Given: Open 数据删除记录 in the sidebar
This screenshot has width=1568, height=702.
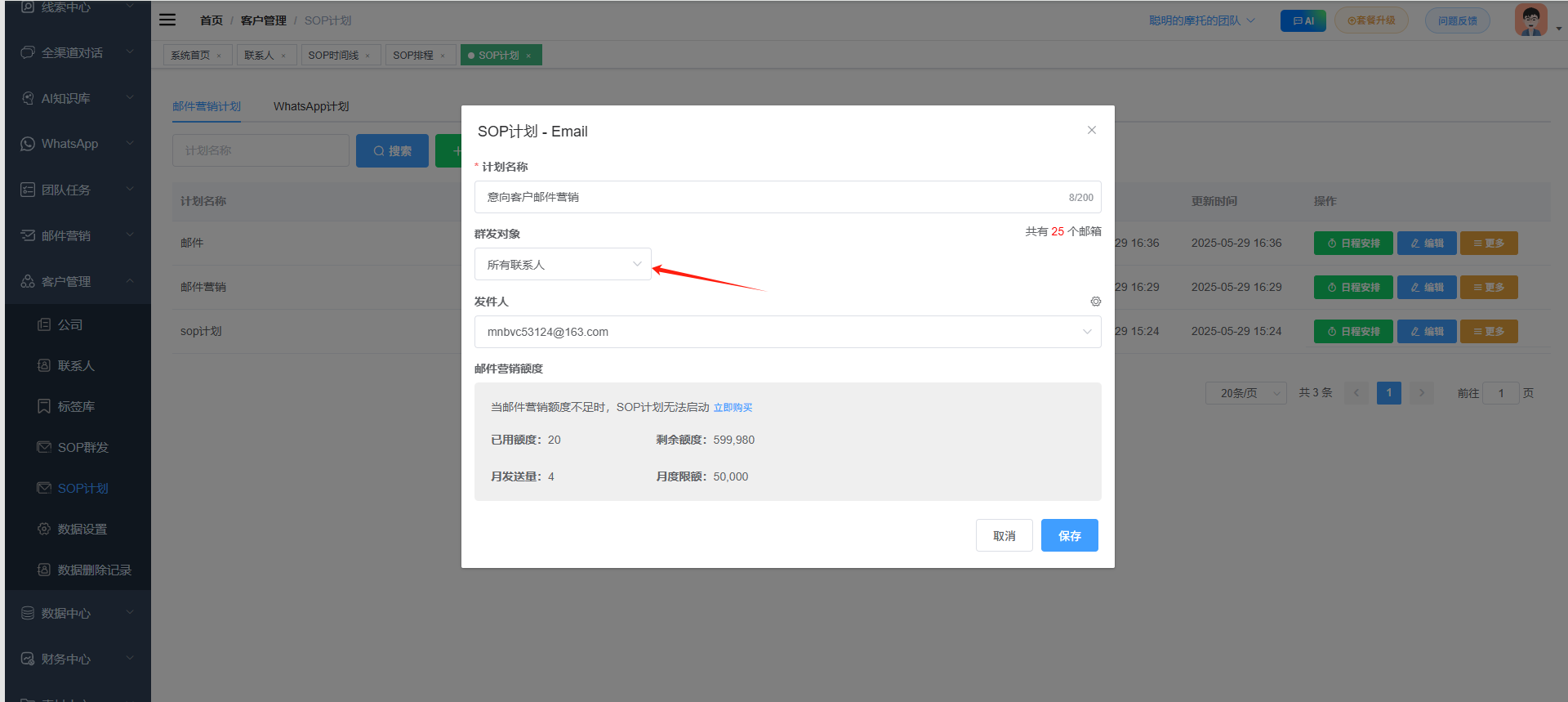Looking at the screenshot, I should tap(78, 570).
